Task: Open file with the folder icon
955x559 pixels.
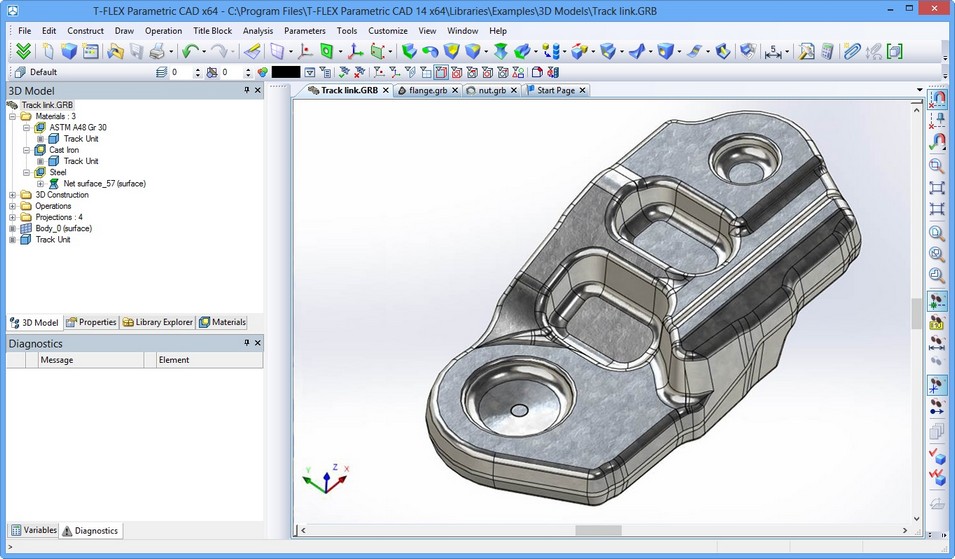Action: point(115,51)
